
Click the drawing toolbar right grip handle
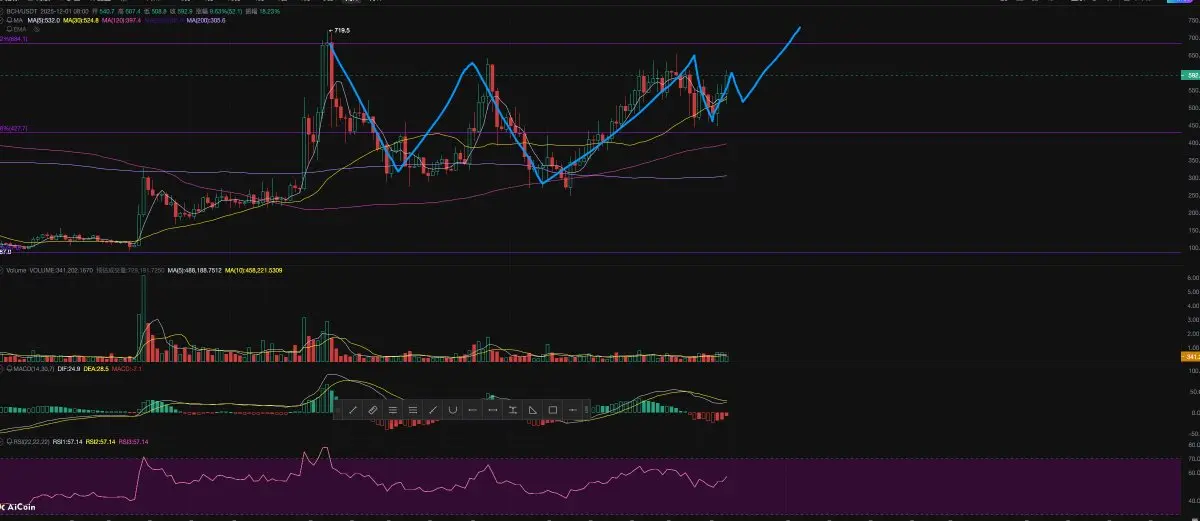[586, 410]
